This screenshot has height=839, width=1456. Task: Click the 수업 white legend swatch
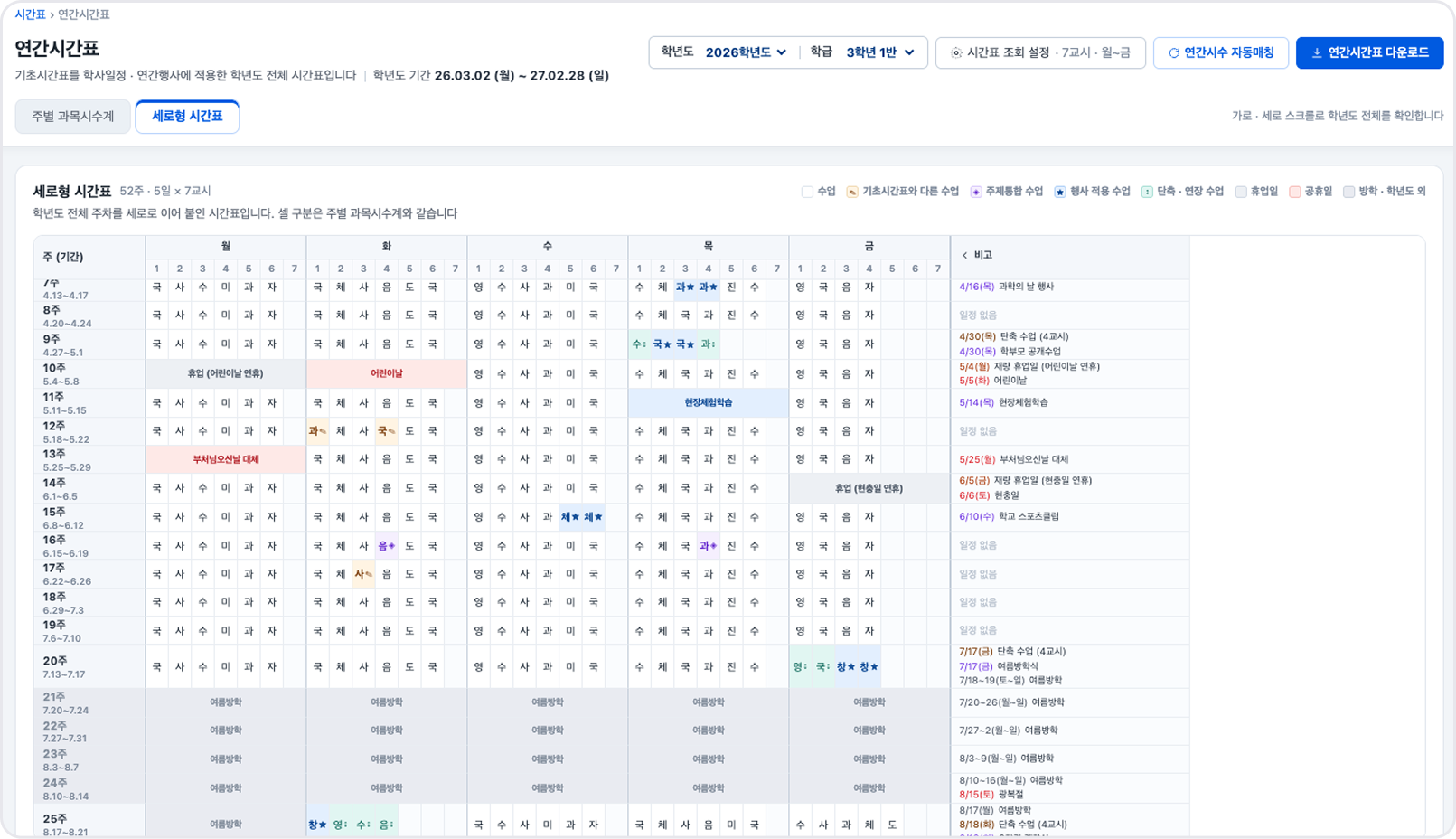click(x=807, y=192)
